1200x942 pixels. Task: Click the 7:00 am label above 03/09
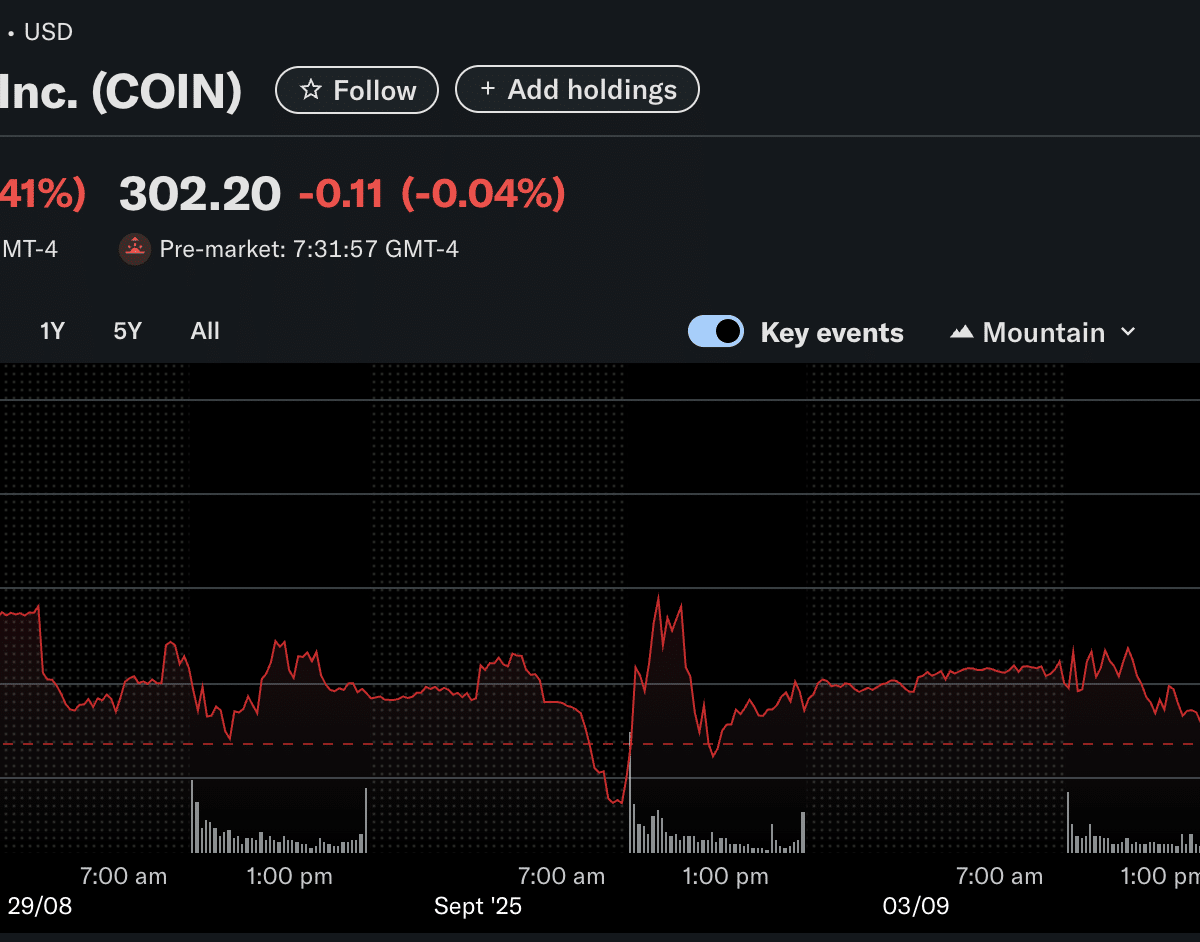click(x=999, y=877)
